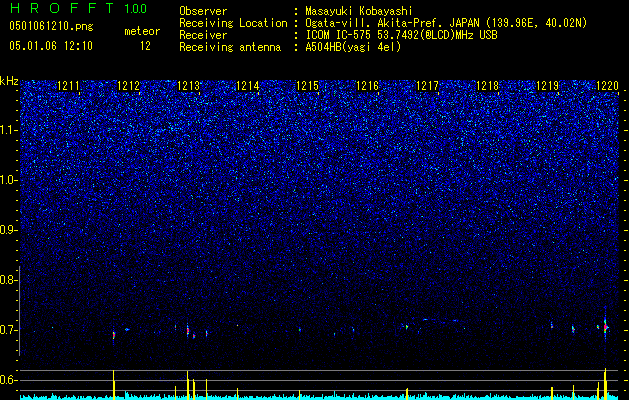Screen dimensions: 629x400
Task: Click the 1218 time marker
Action: pyautogui.click(x=487, y=86)
